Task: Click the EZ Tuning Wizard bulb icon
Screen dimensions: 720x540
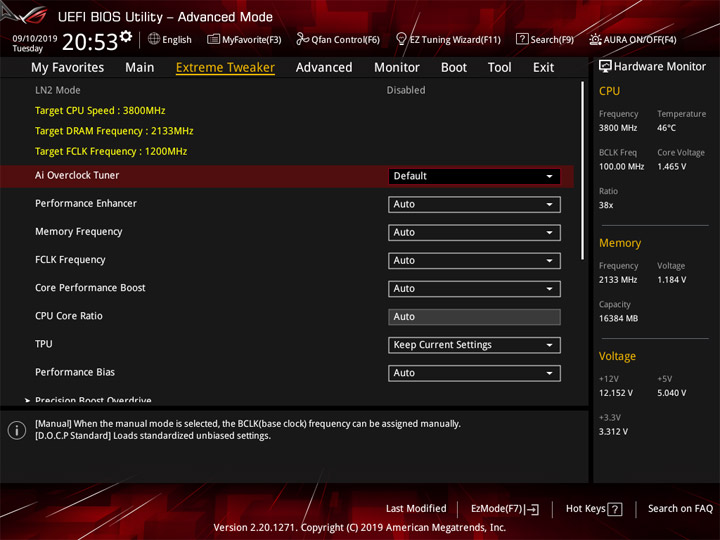Action: (x=401, y=39)
